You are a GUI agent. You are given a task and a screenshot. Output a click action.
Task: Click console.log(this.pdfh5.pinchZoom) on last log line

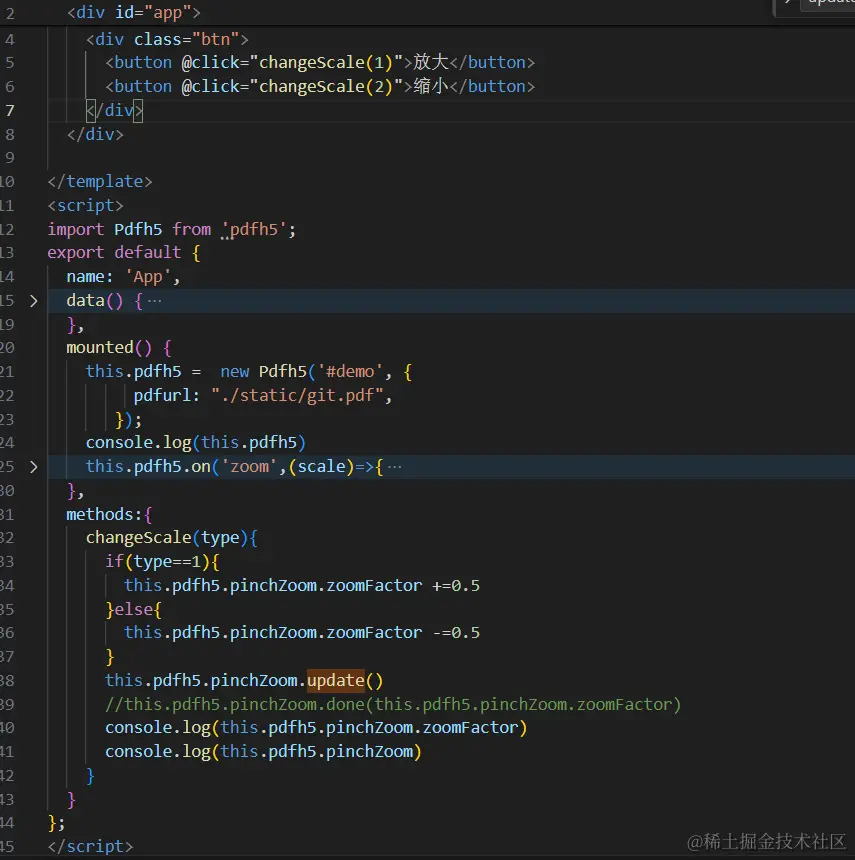coord(263,752)
